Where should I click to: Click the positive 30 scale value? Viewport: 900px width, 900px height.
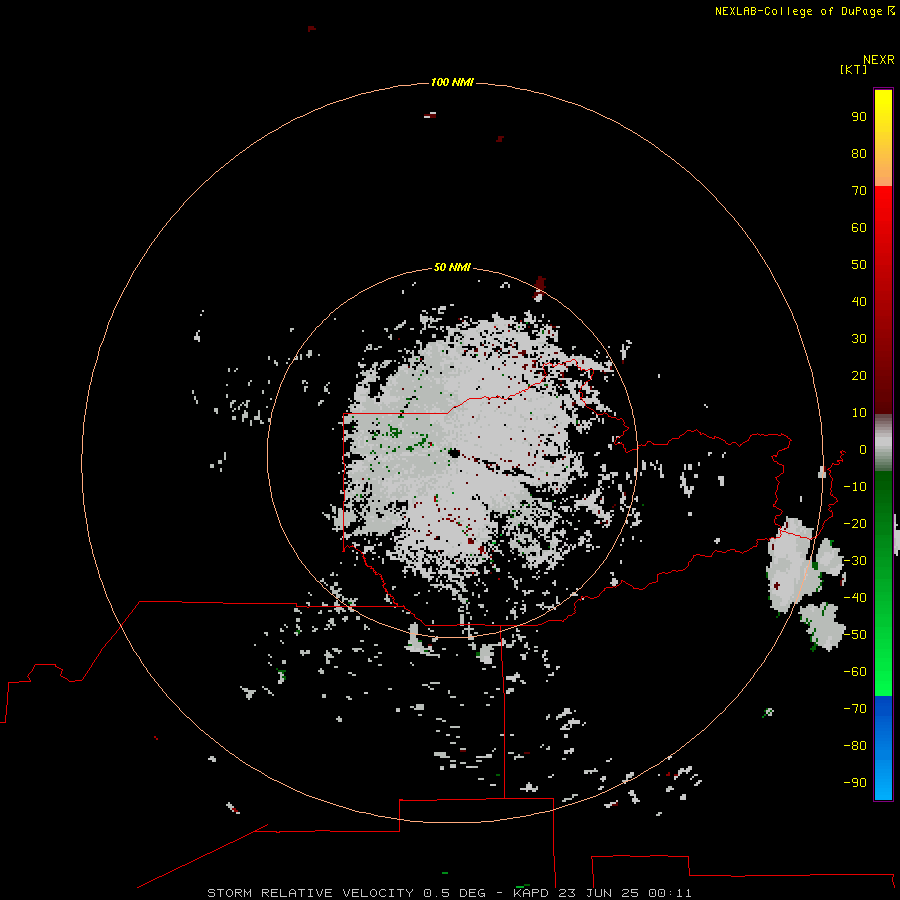tap(859, 339)
